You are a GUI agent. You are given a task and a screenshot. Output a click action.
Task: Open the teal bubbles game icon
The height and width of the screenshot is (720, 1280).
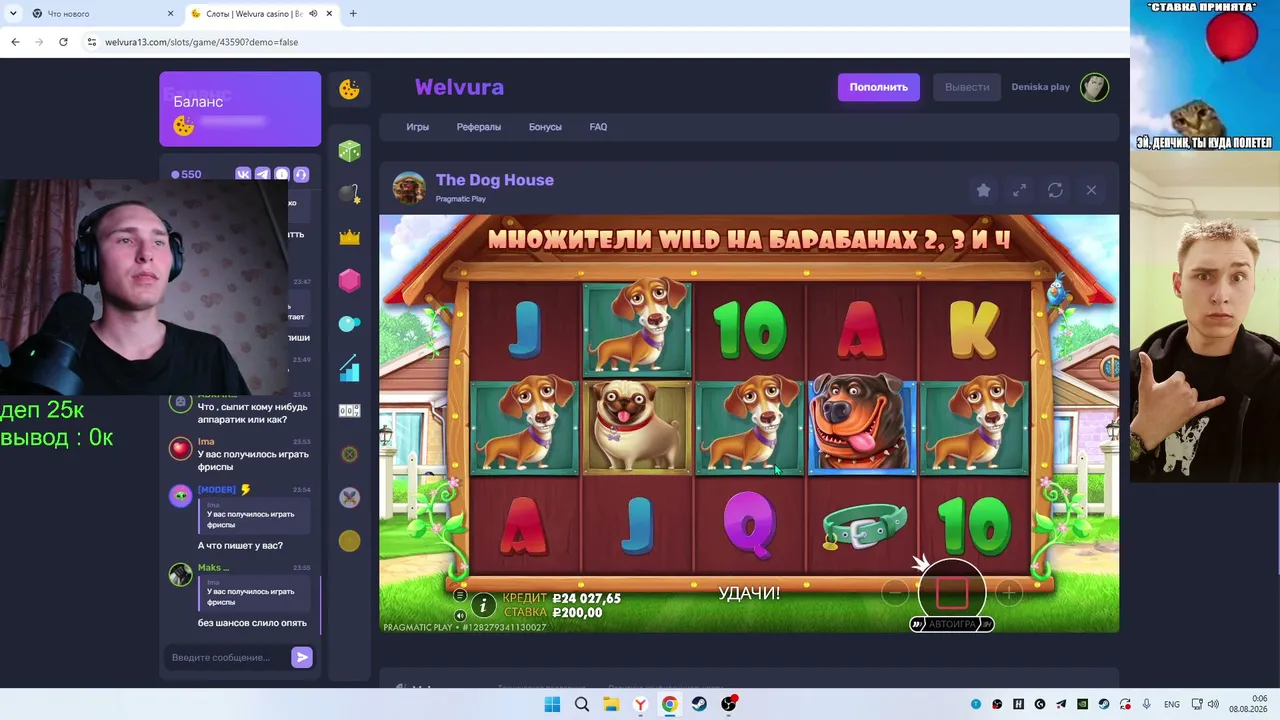point(349,324)
